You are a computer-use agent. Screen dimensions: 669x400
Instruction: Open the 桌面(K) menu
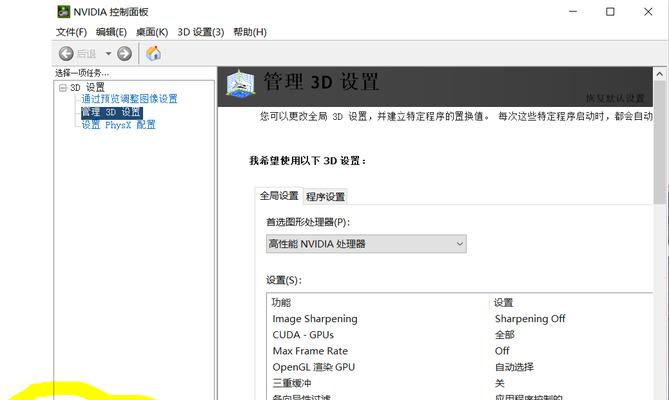152,32
